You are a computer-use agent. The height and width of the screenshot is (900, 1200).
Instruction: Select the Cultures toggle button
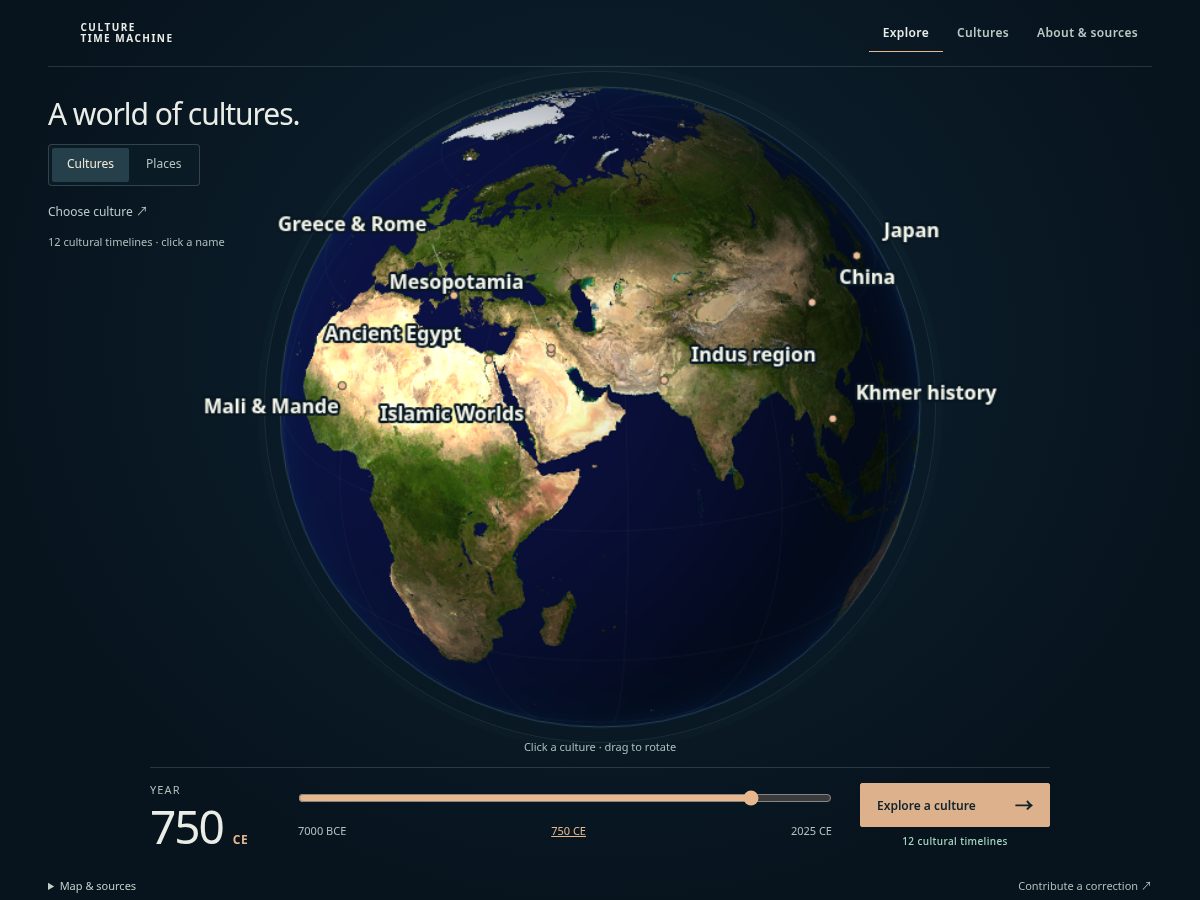click(x=91, y=164)
